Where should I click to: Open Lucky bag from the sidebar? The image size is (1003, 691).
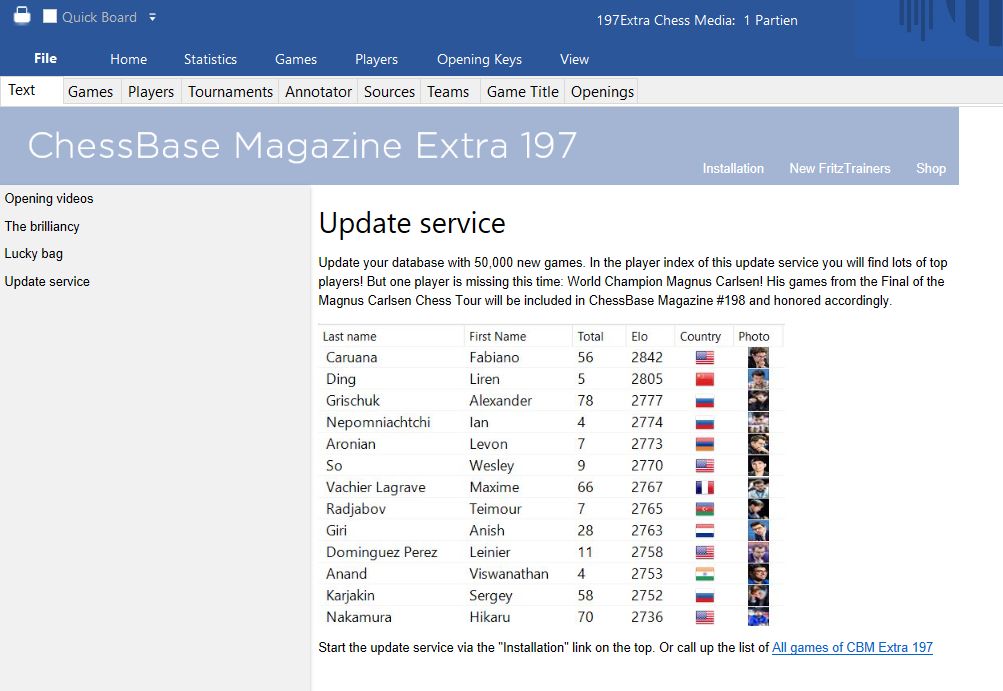pos(33,253)
